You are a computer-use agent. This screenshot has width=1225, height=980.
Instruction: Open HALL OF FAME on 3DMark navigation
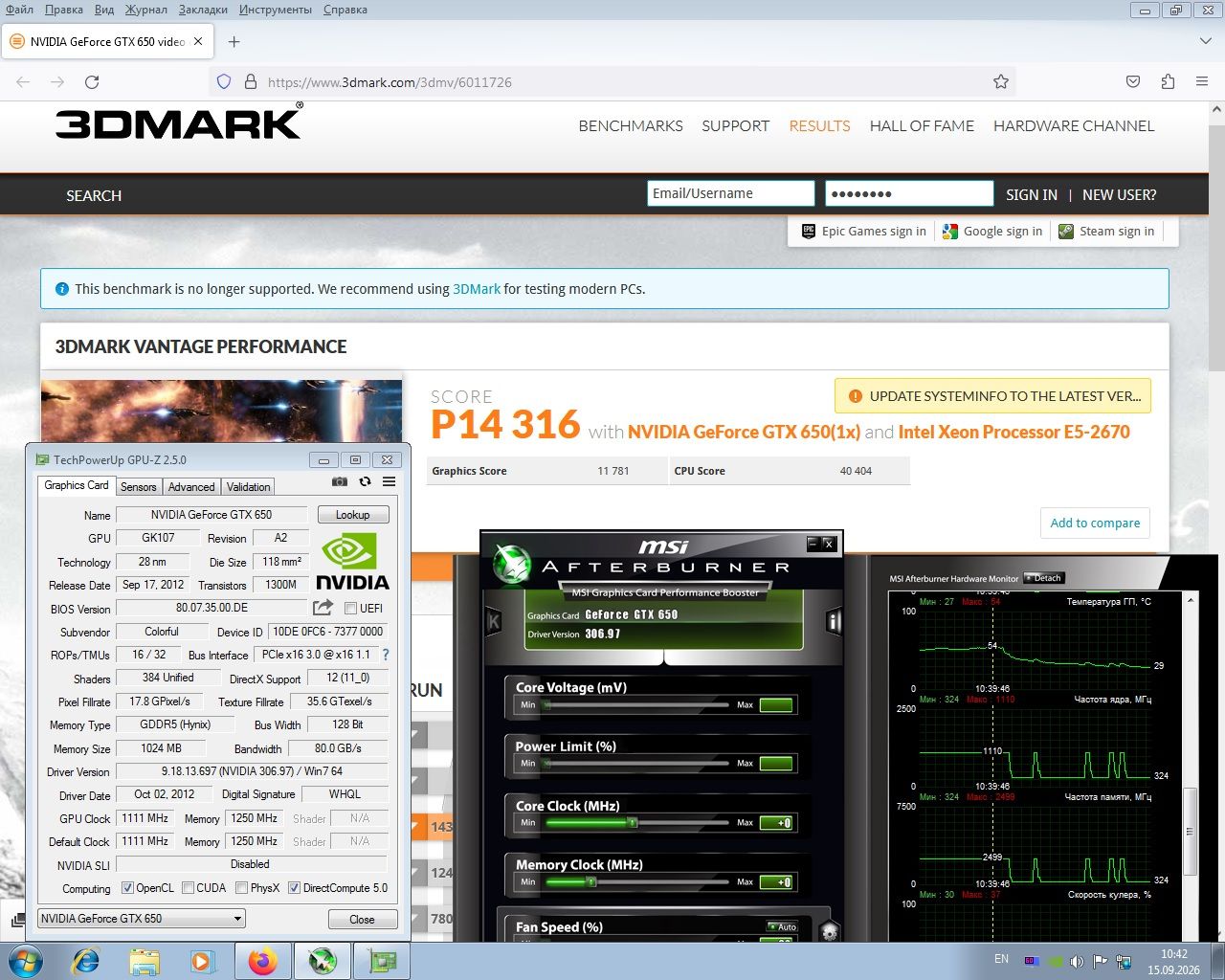(922, 126)
